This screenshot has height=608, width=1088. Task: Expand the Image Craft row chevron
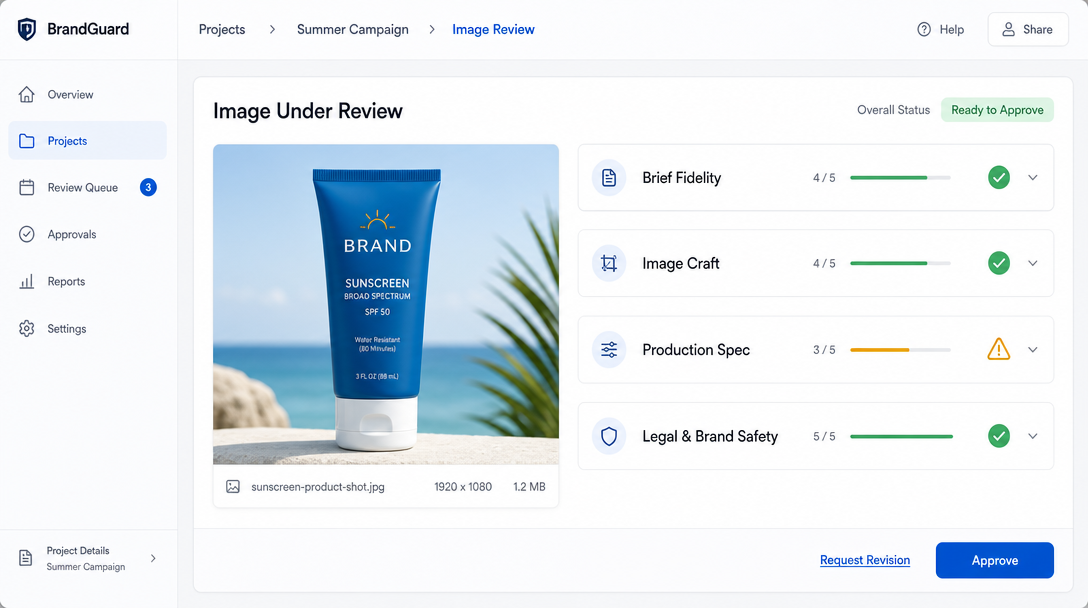[x=1032, y=263]
